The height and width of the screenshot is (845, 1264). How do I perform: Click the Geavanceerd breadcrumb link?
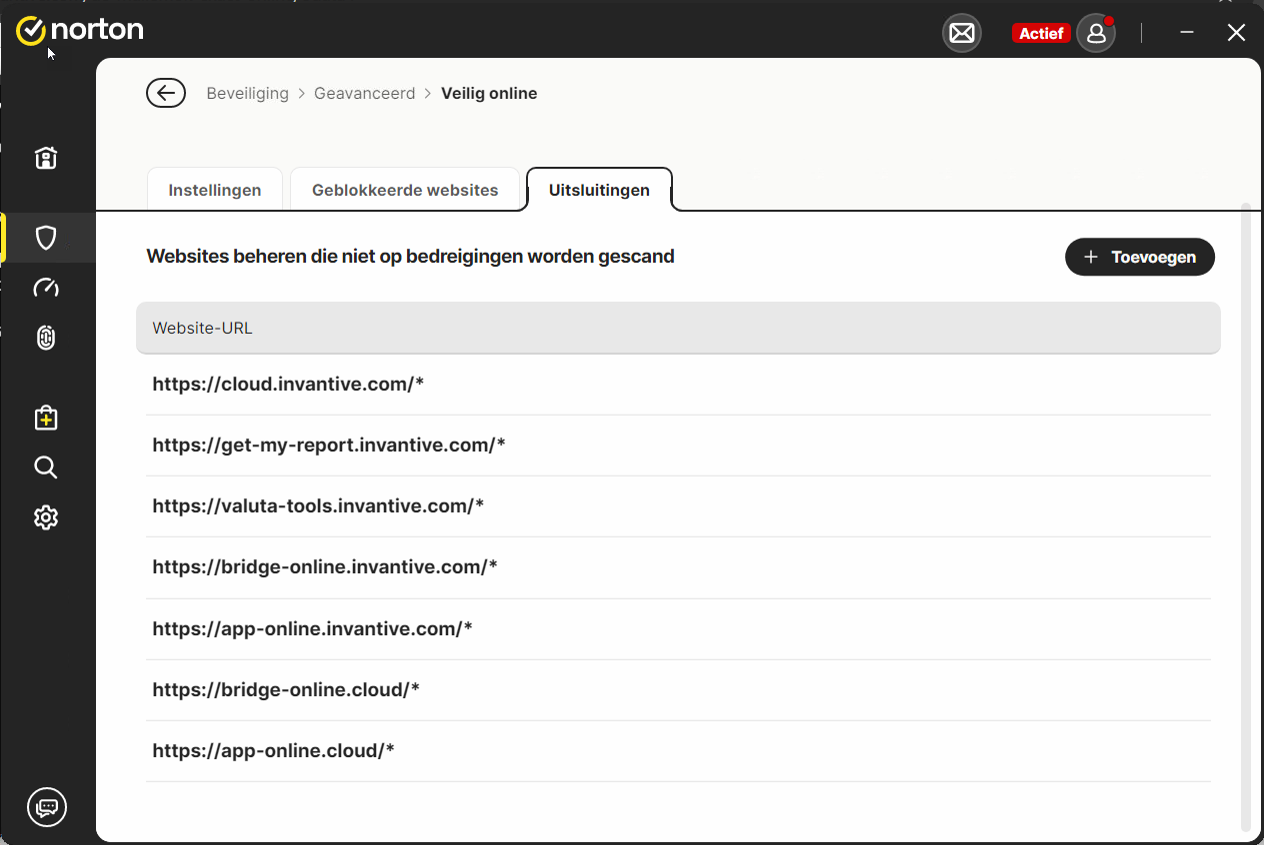(x=364, y=93)
